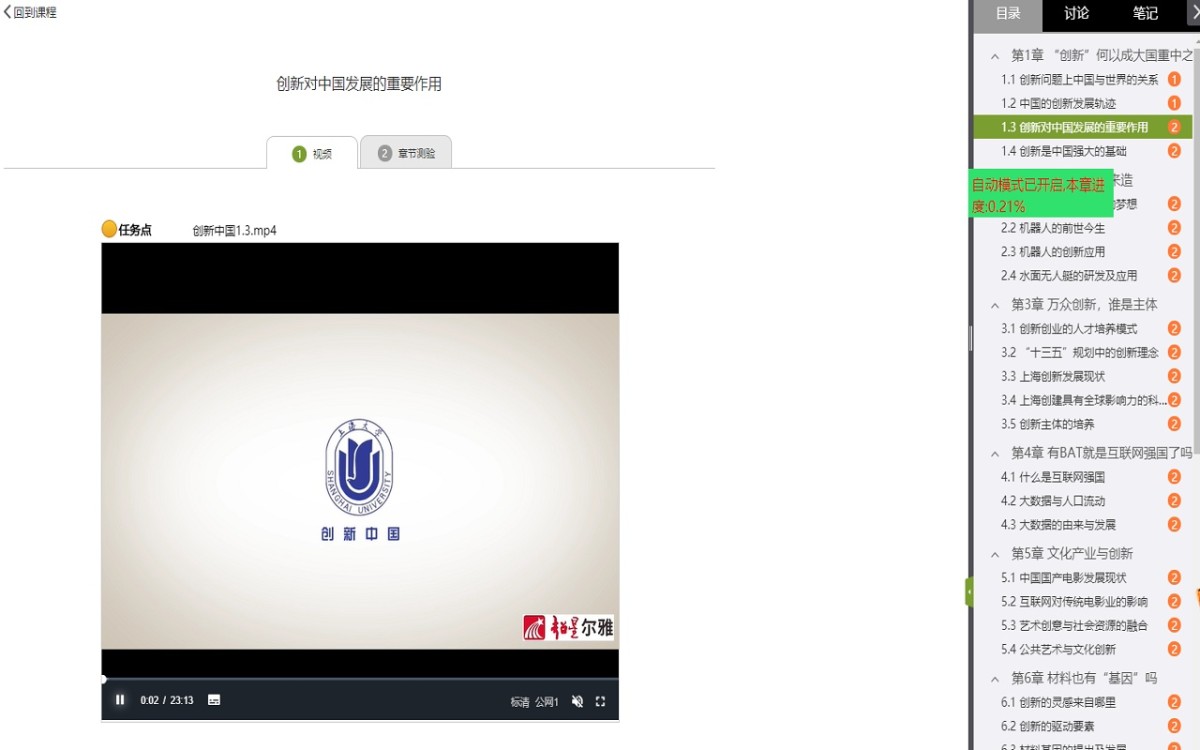Pause the video playback
1200x750 pixels.
(x=120, y=700)
